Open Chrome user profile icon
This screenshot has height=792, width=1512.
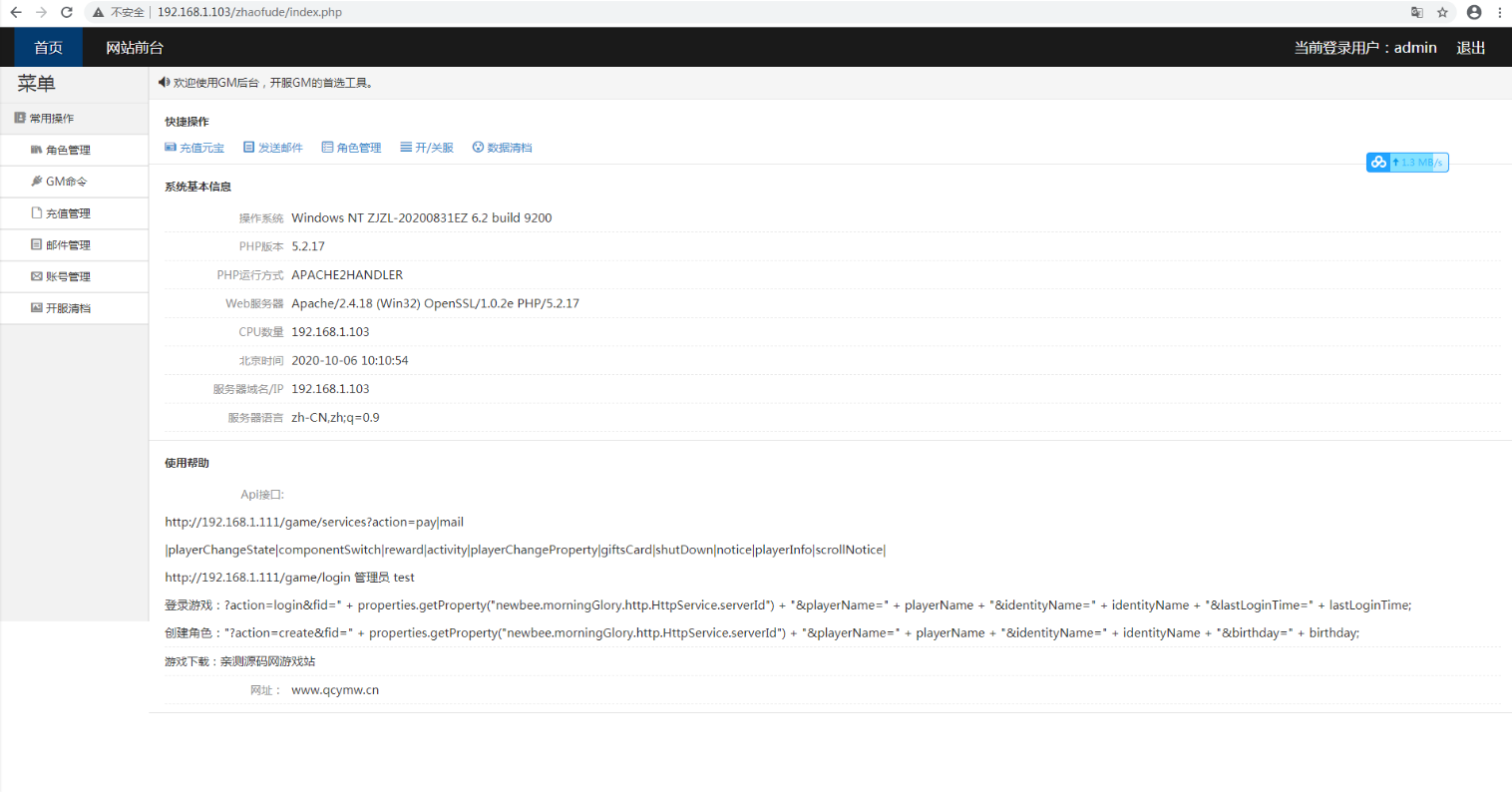coord(1473,12)
